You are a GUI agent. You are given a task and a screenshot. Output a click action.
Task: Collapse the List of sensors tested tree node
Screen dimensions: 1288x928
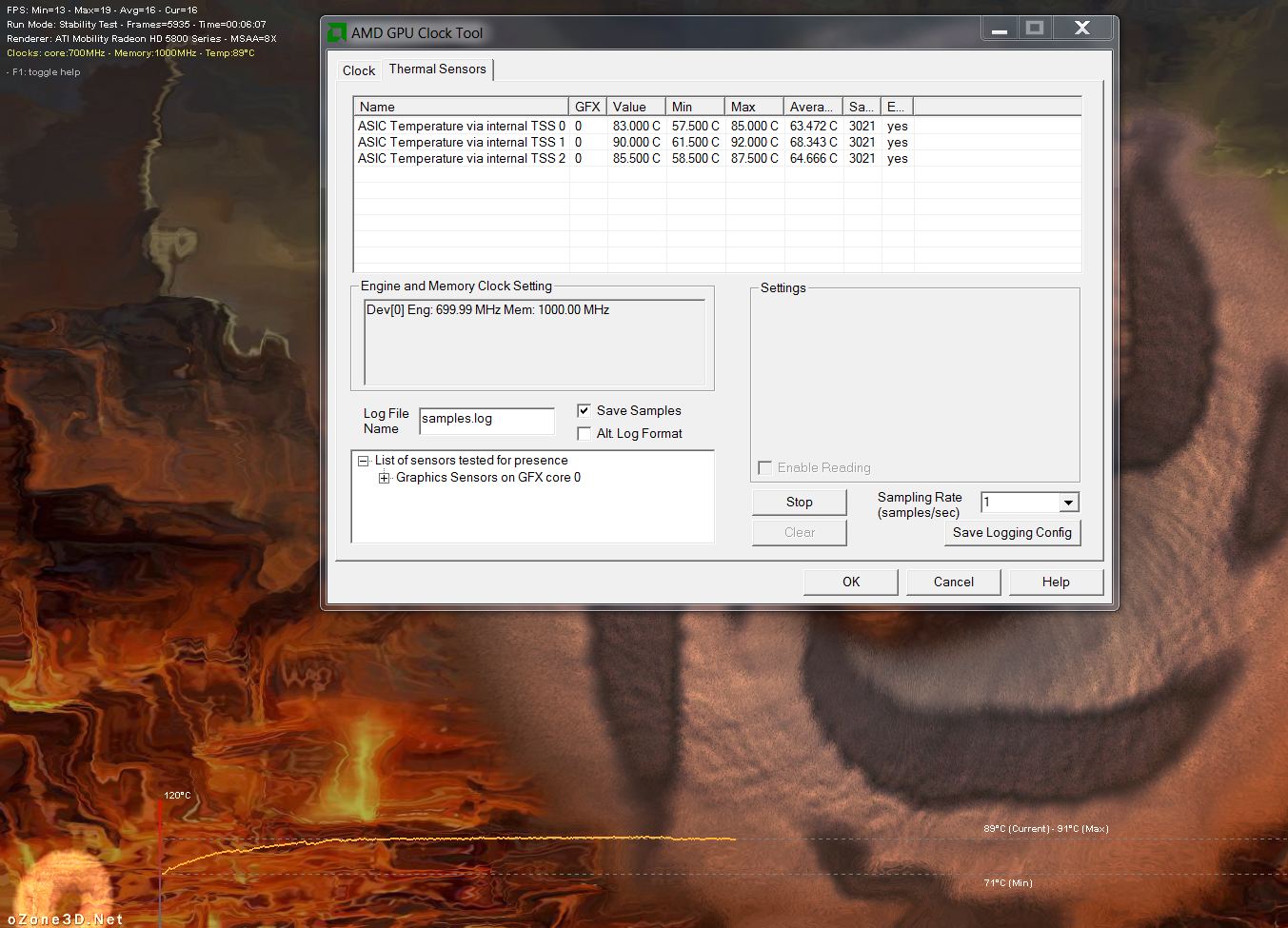point(363,461)
